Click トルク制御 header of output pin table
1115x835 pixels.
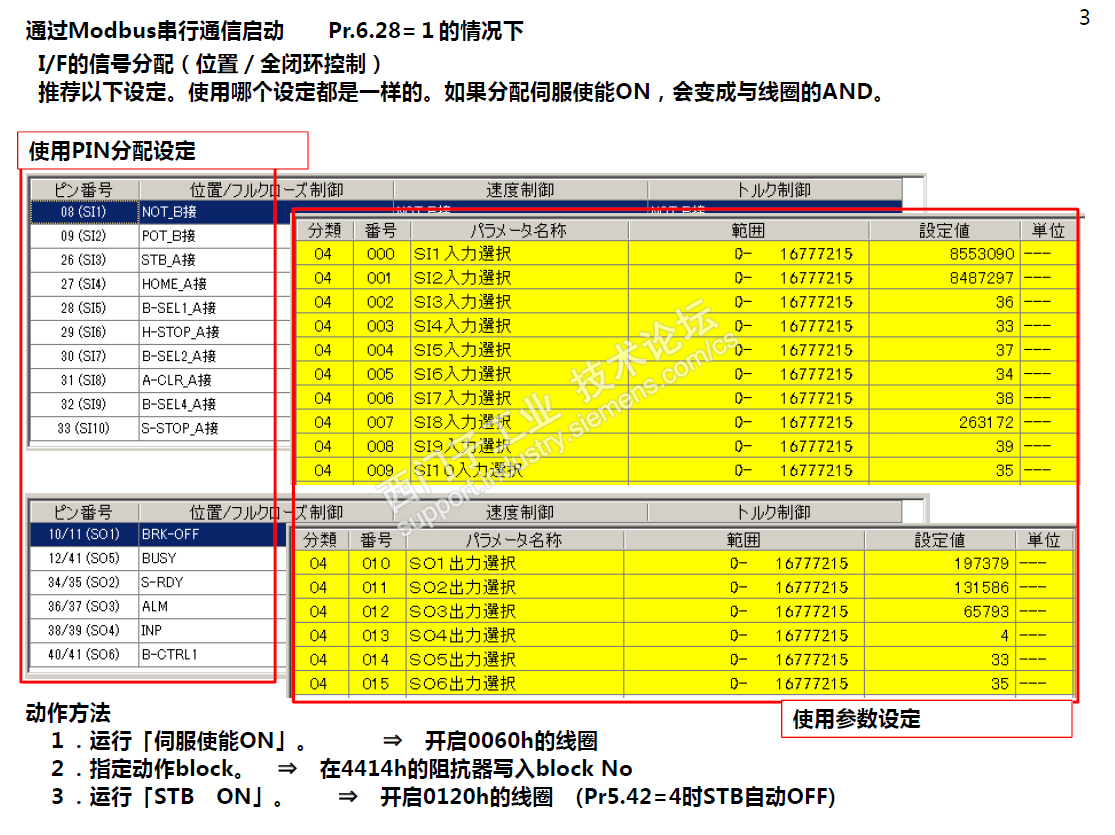coord(774,513)
